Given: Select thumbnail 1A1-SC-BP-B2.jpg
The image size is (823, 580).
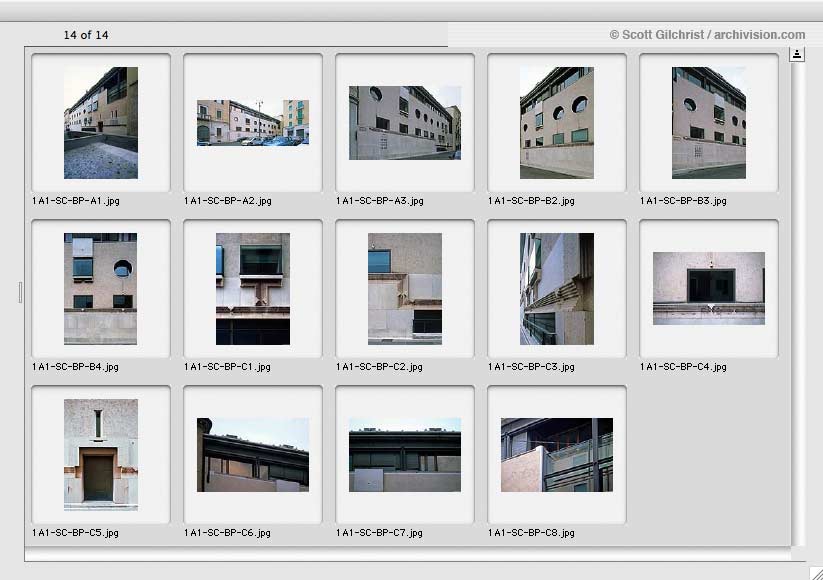Looking at the screenshot, I should tap(557, 123).
